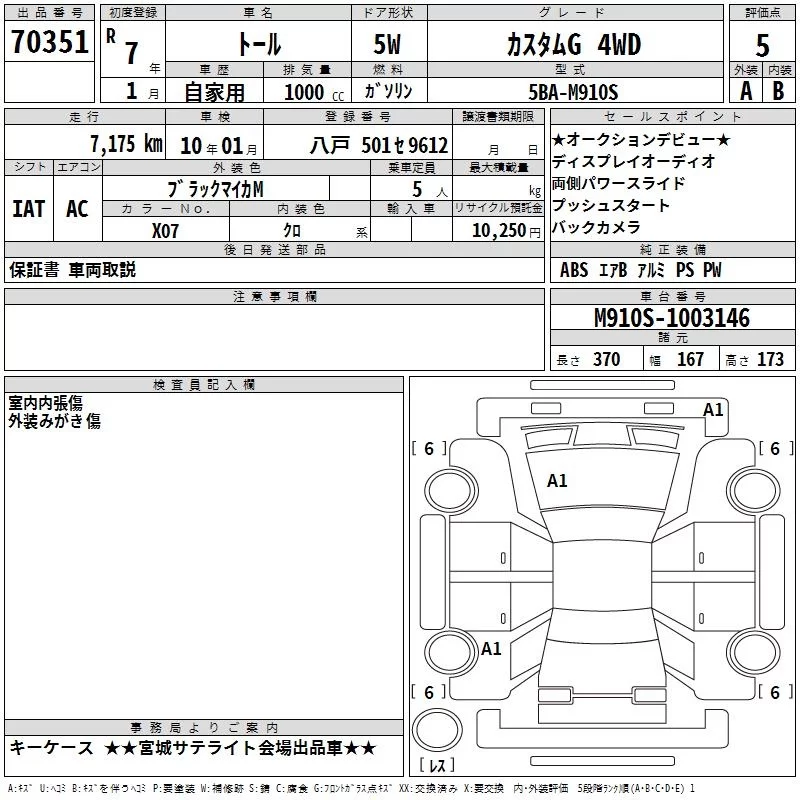Screen dimensions: 800x800
Task: Click office notice キーケース 宮城サテライト会場出品車
Action: [193, 748]
